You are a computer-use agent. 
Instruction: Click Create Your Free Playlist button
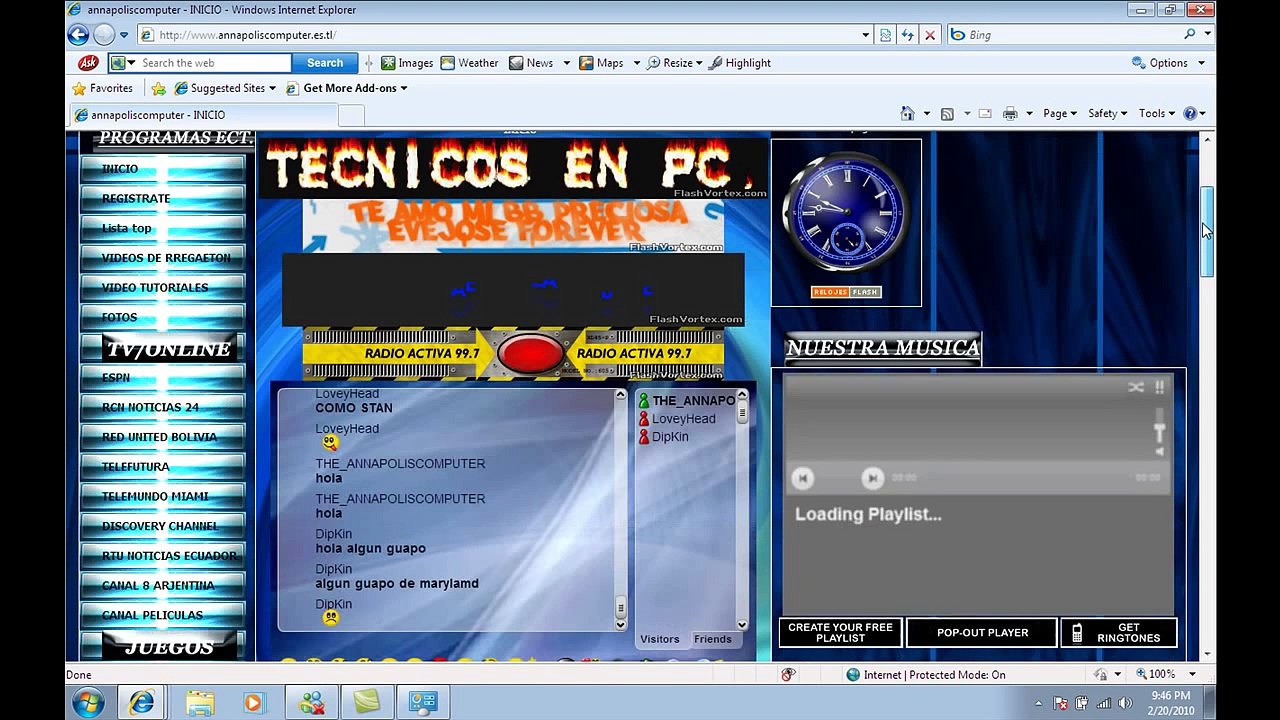click(x=840, y=633)
